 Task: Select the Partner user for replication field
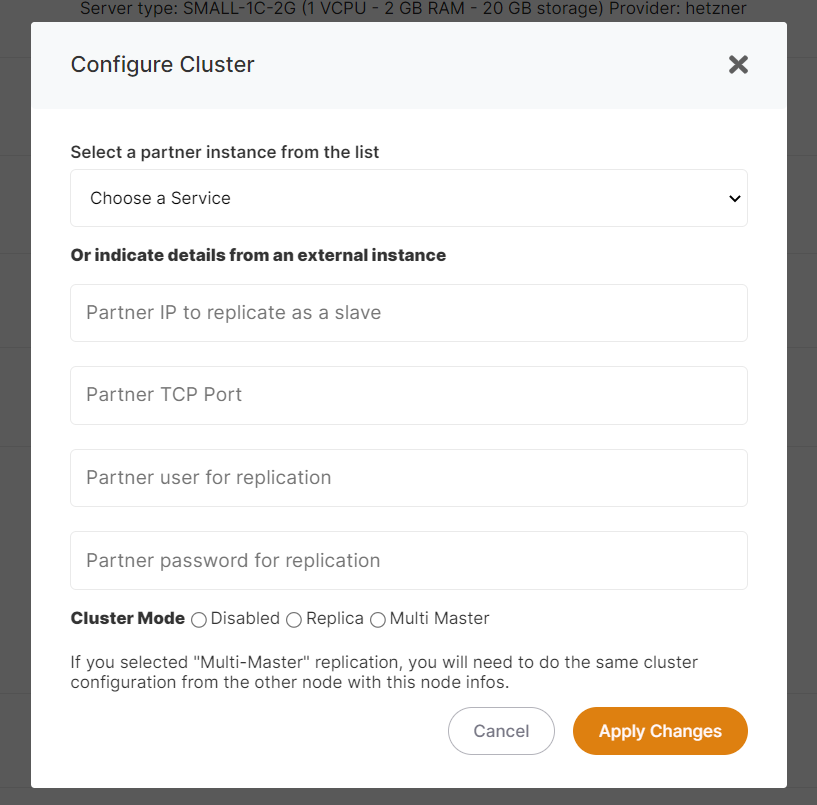(408, 478)
